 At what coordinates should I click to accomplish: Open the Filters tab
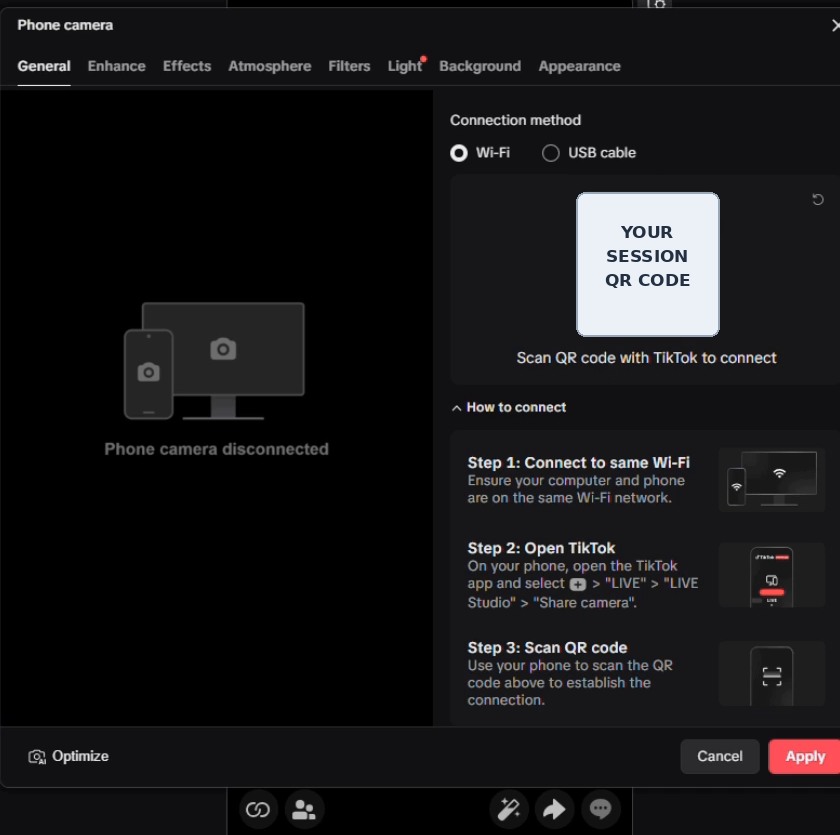pos(349,66)
